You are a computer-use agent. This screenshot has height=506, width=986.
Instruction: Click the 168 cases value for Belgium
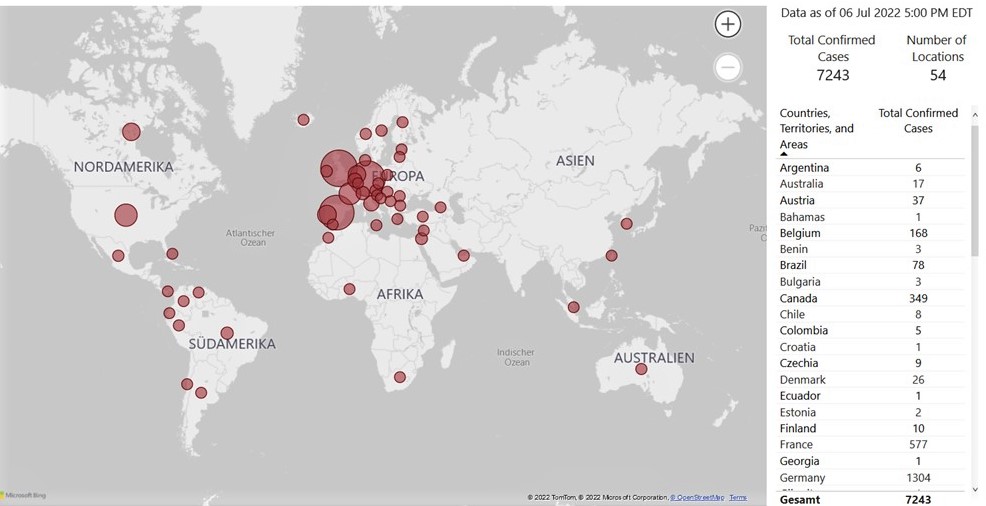[x=918, y=233]
